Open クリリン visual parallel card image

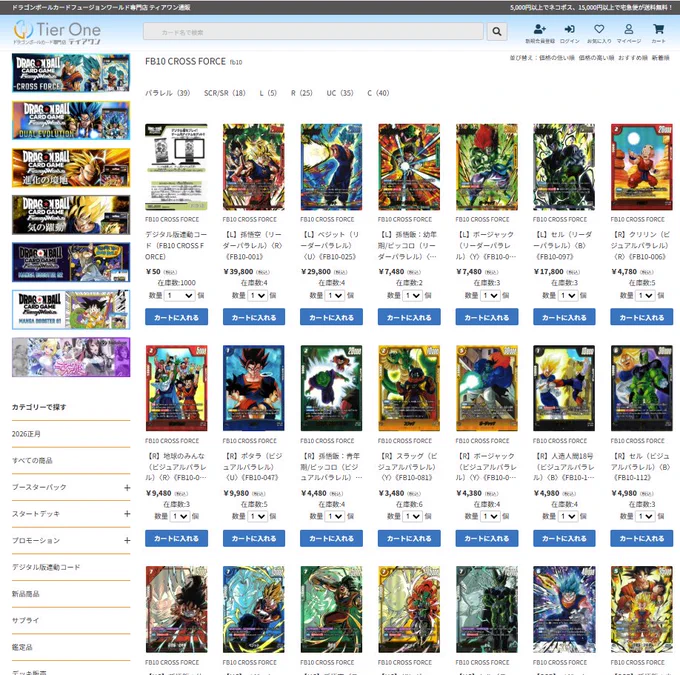tap(641, 167)
